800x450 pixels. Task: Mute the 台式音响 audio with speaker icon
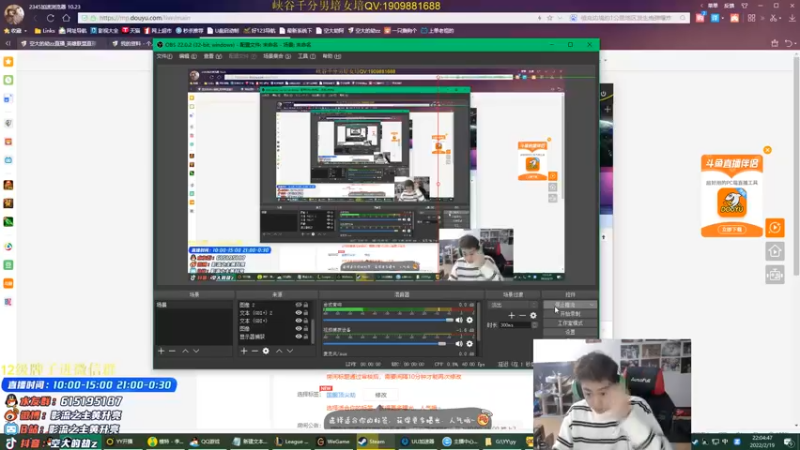(459, 320)
